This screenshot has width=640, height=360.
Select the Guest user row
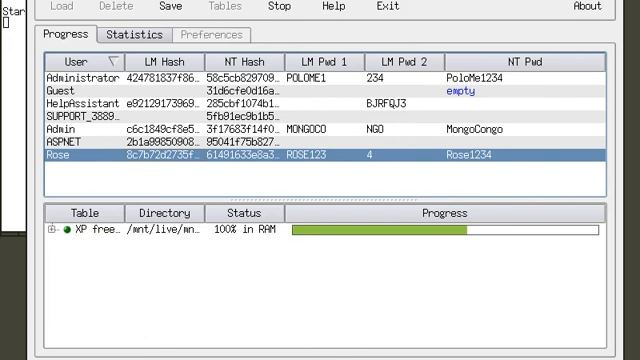pyautogui.click(x=325, y=91)
